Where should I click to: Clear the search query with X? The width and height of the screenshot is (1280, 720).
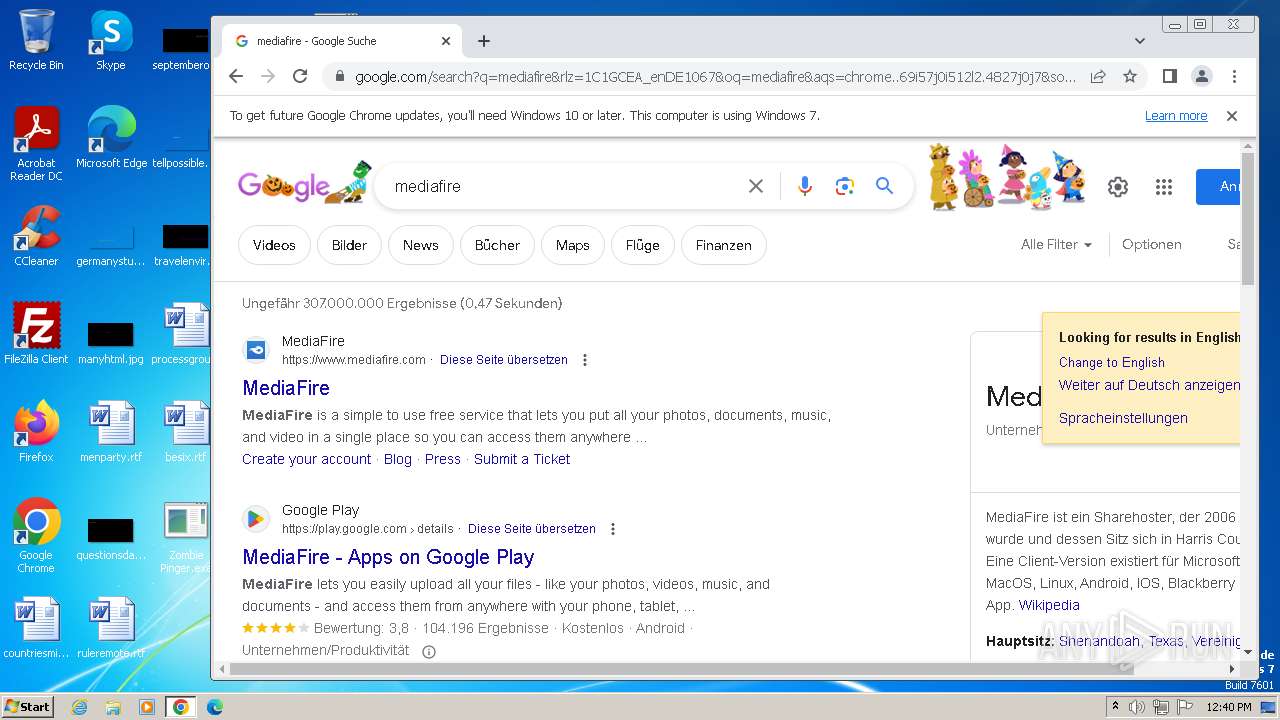tap(756, 186)
